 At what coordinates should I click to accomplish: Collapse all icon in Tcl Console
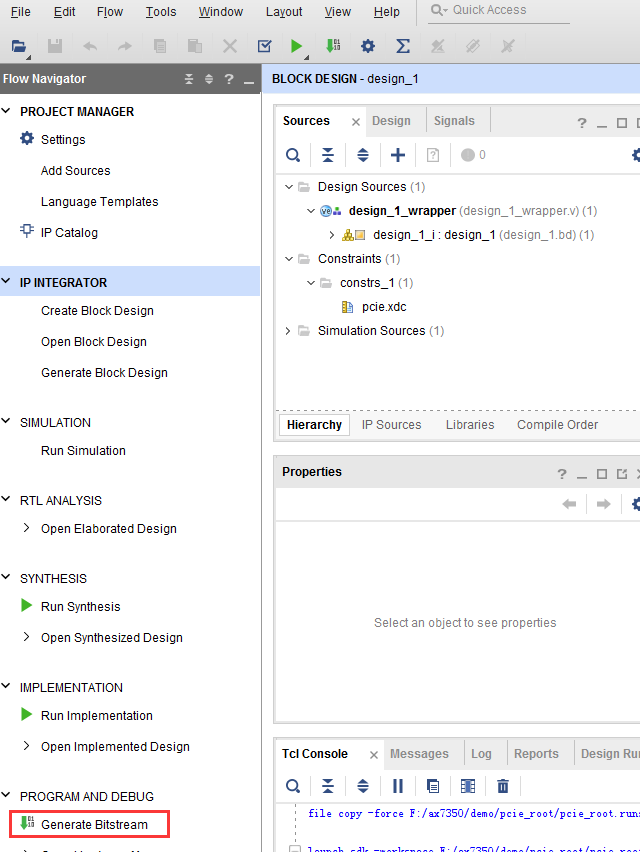[328, 786]
